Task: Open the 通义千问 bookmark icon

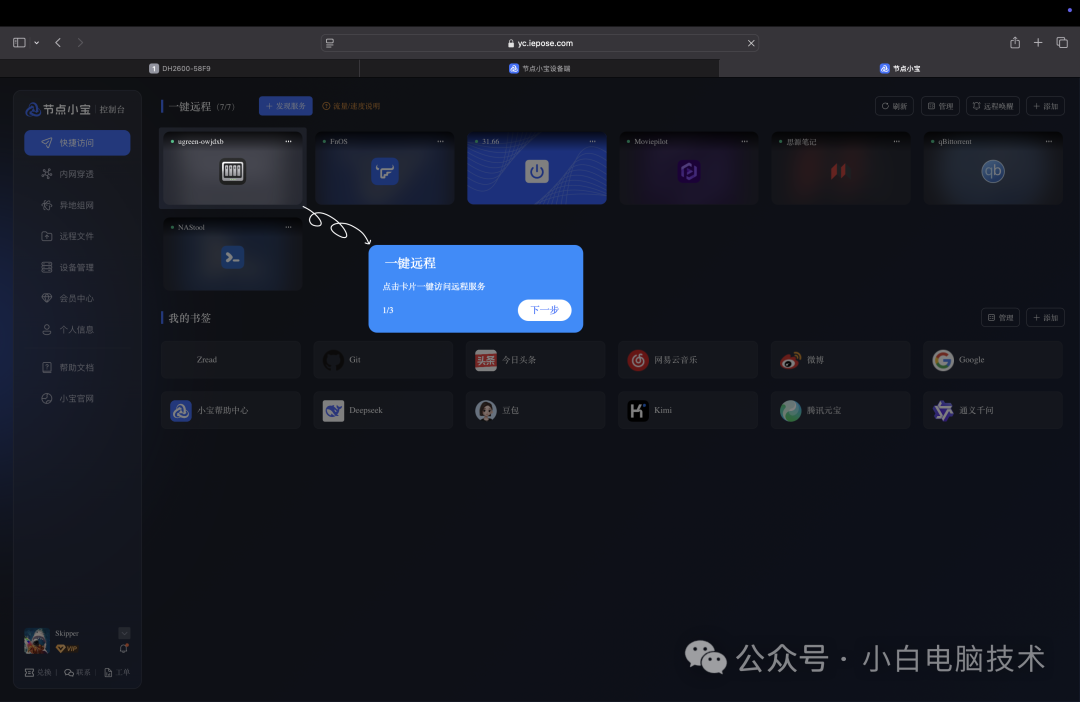Action: pos(943,411)
